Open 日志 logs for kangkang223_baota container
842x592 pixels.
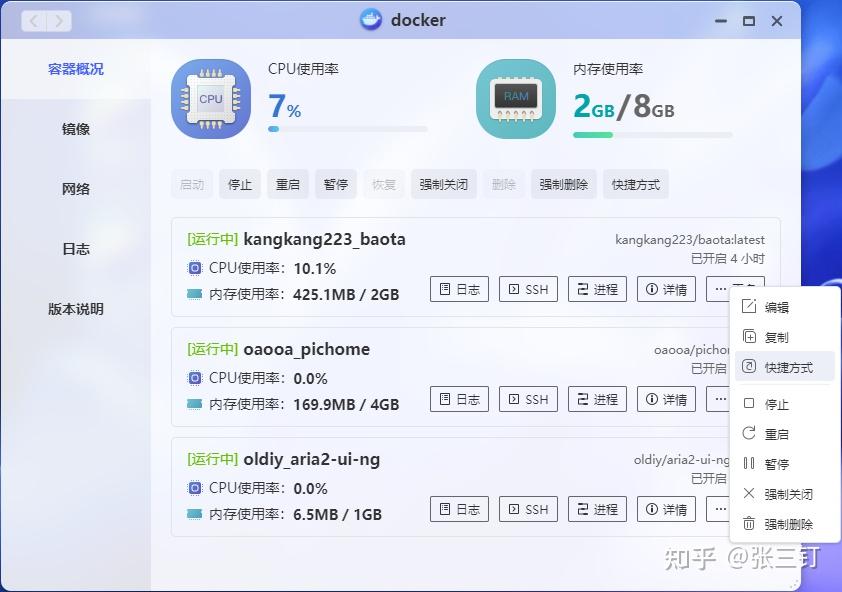pos(458,289)
